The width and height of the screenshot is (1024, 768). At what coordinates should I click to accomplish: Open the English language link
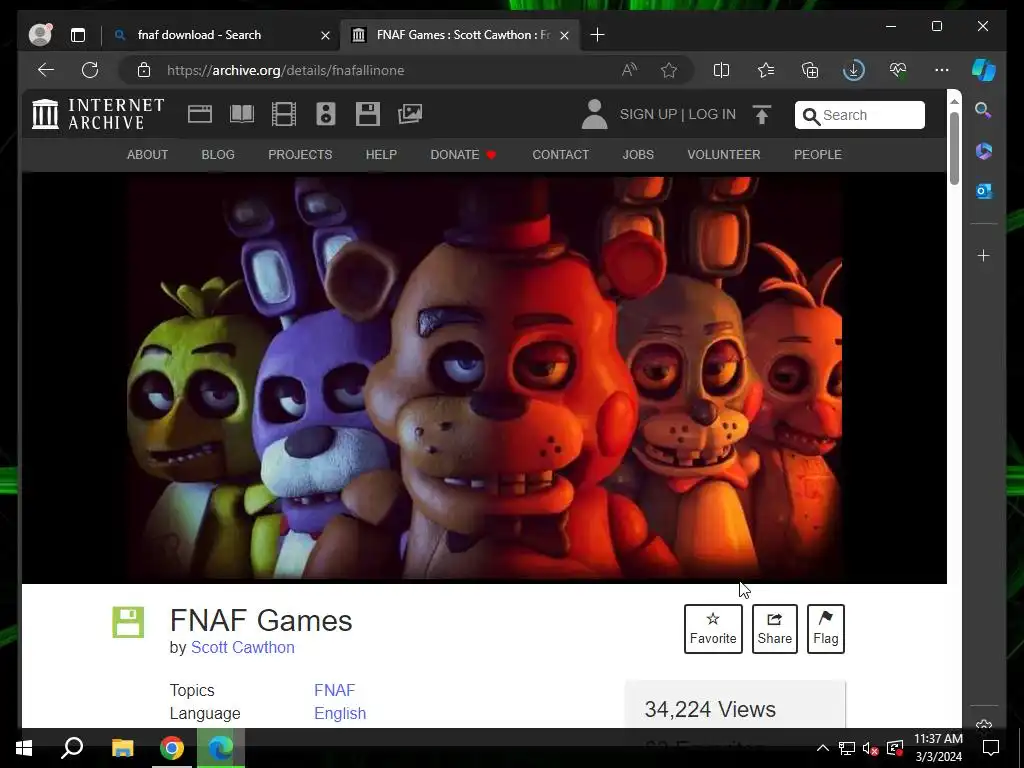point(340,713)
